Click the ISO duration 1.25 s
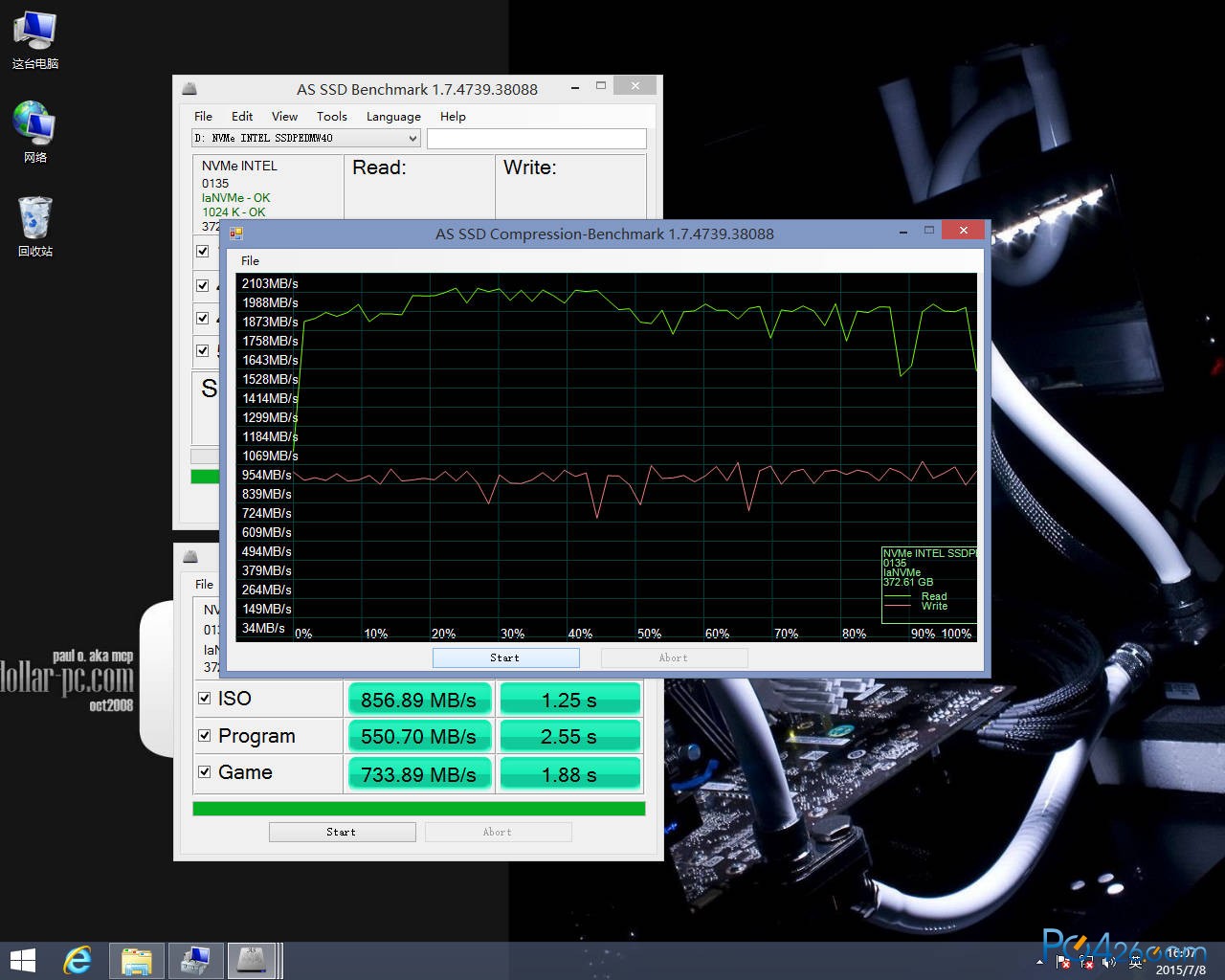This screenshot has height=980, width=1225. click(569, 700)
